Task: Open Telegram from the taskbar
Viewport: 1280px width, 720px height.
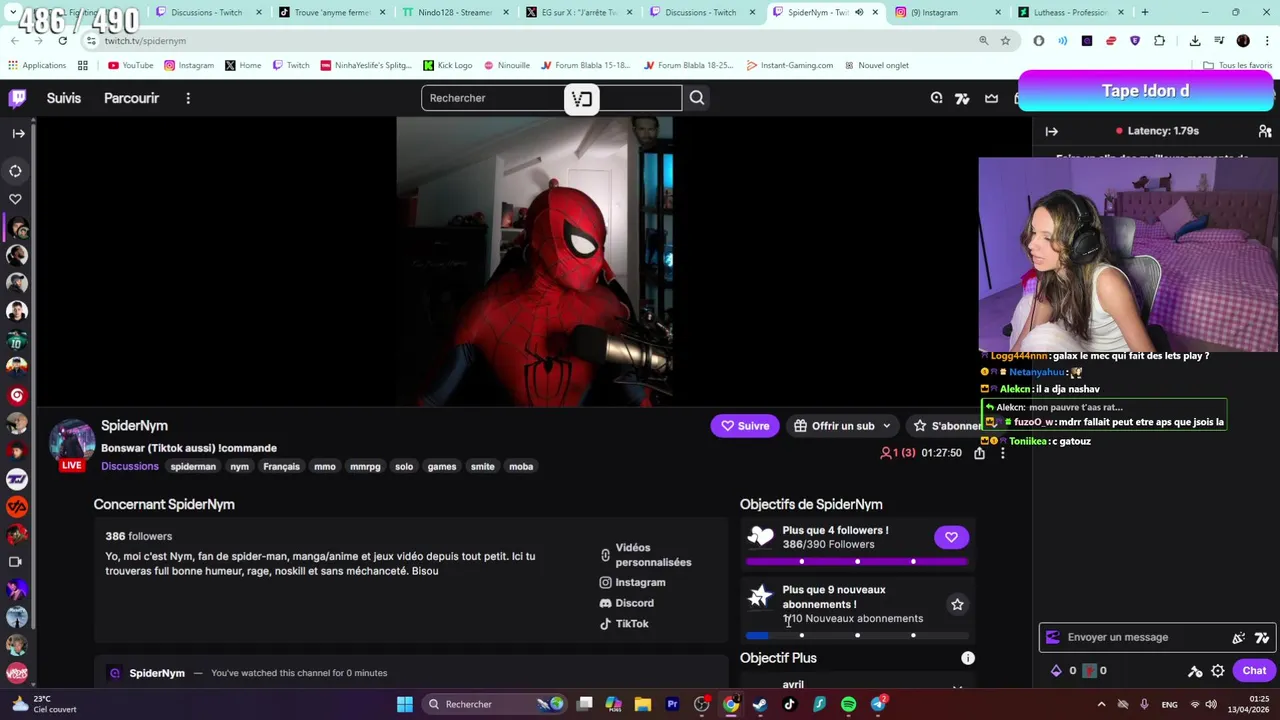Action: click(x=878, y=704)
